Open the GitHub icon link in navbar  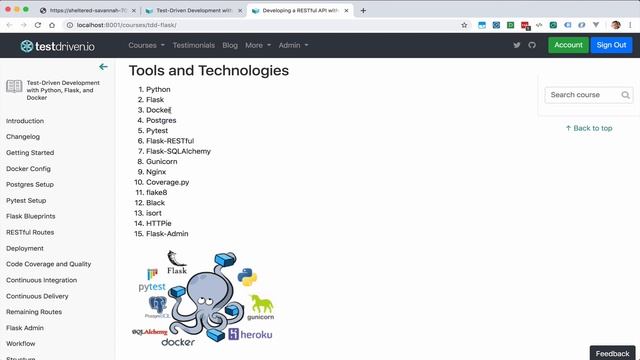point(532,45)
